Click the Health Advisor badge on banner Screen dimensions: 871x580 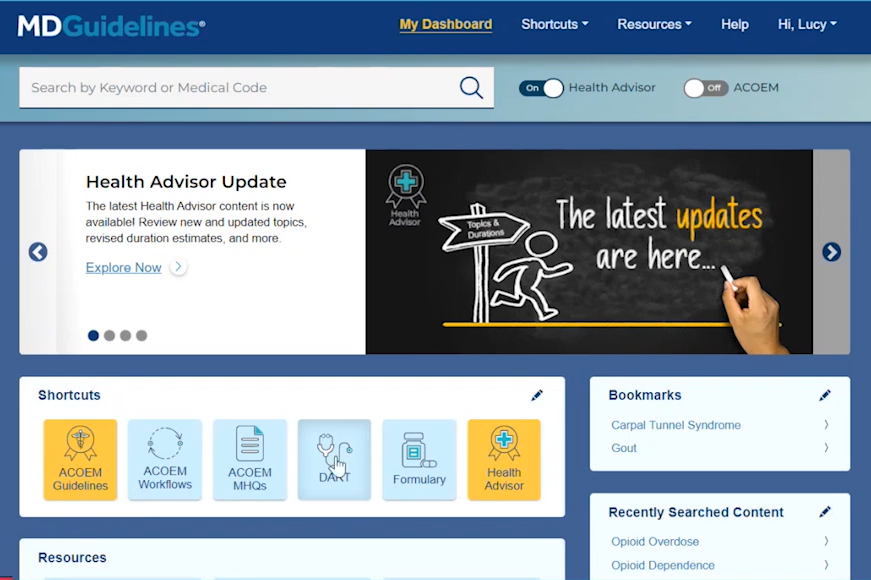406,195
